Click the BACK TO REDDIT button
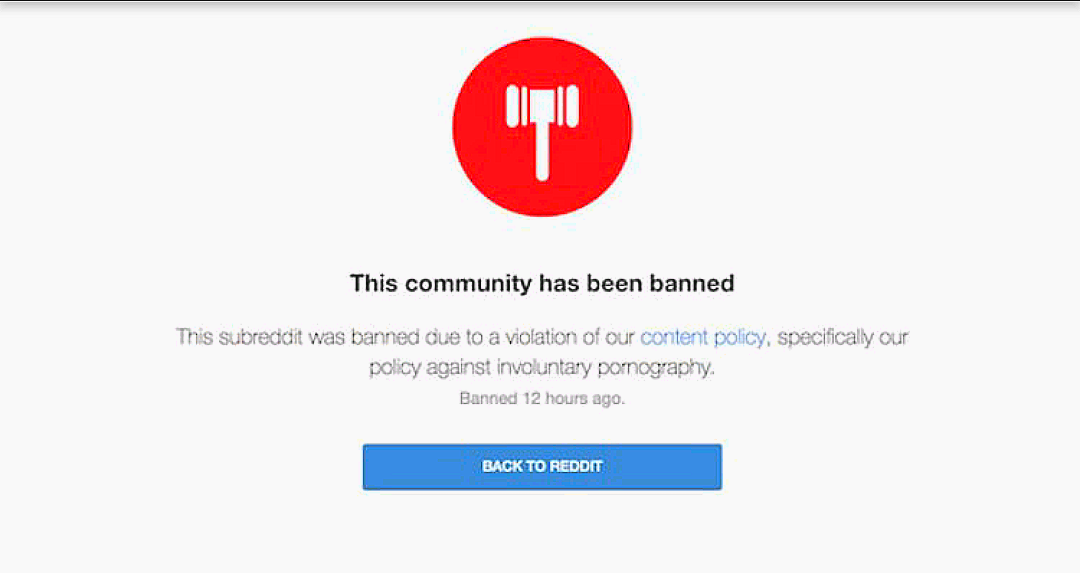The width and height of the screenshot is (1080, 573). coord(542,467)
